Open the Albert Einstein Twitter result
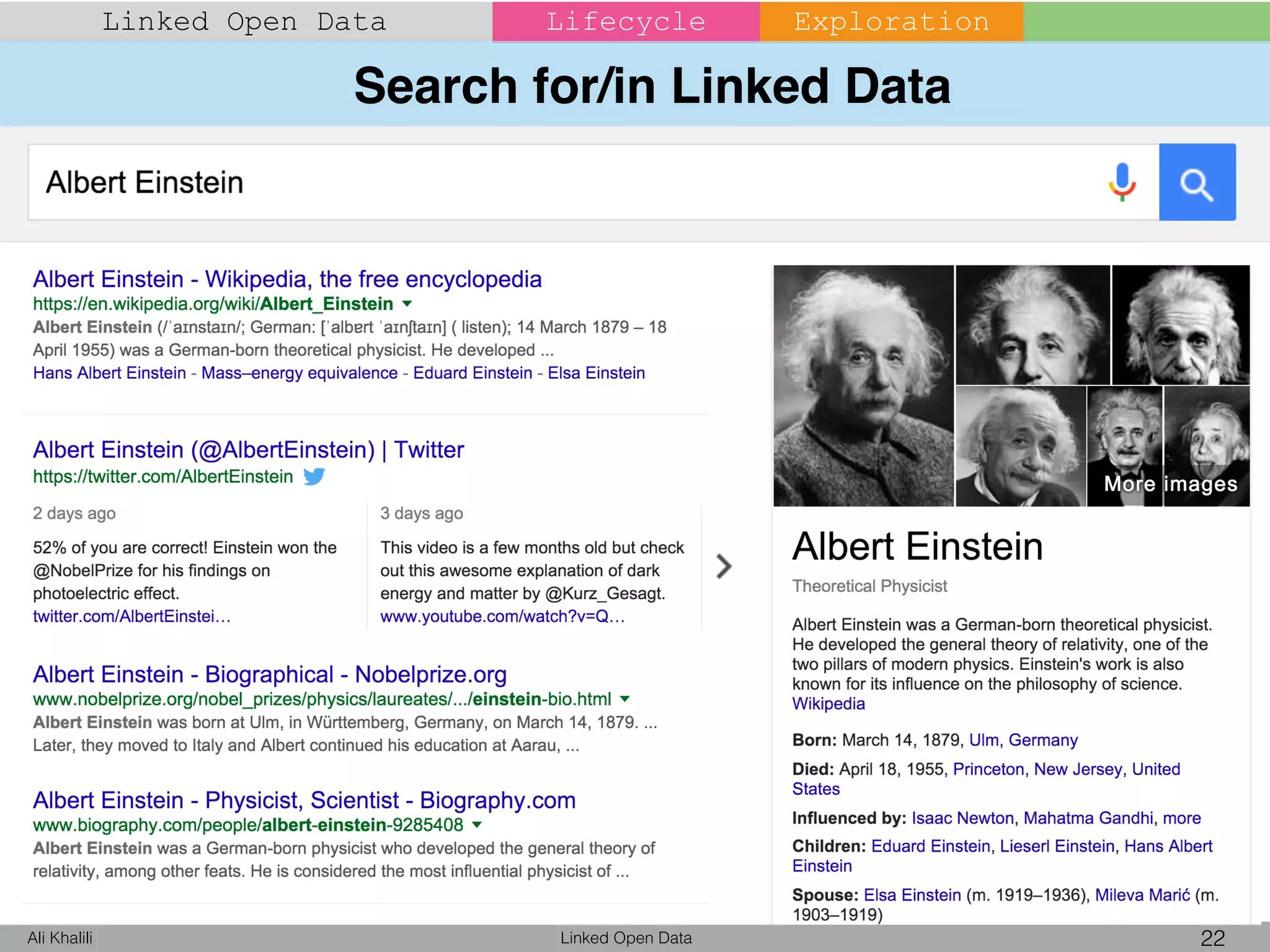 click(x=248, y=450)
